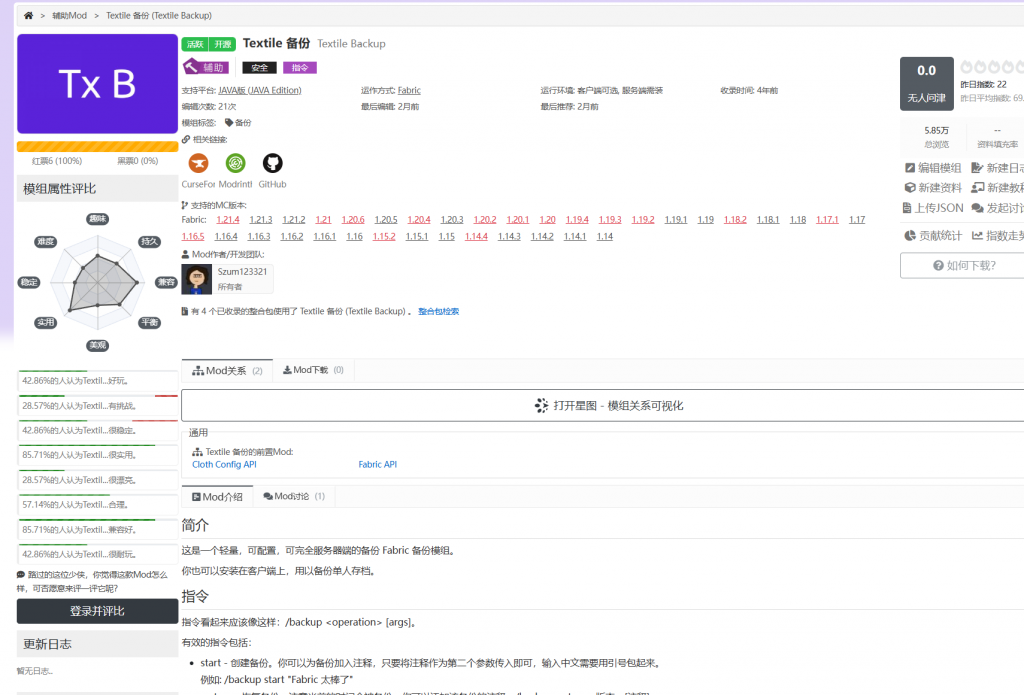Select Fabric version 1.21.4

228,220
